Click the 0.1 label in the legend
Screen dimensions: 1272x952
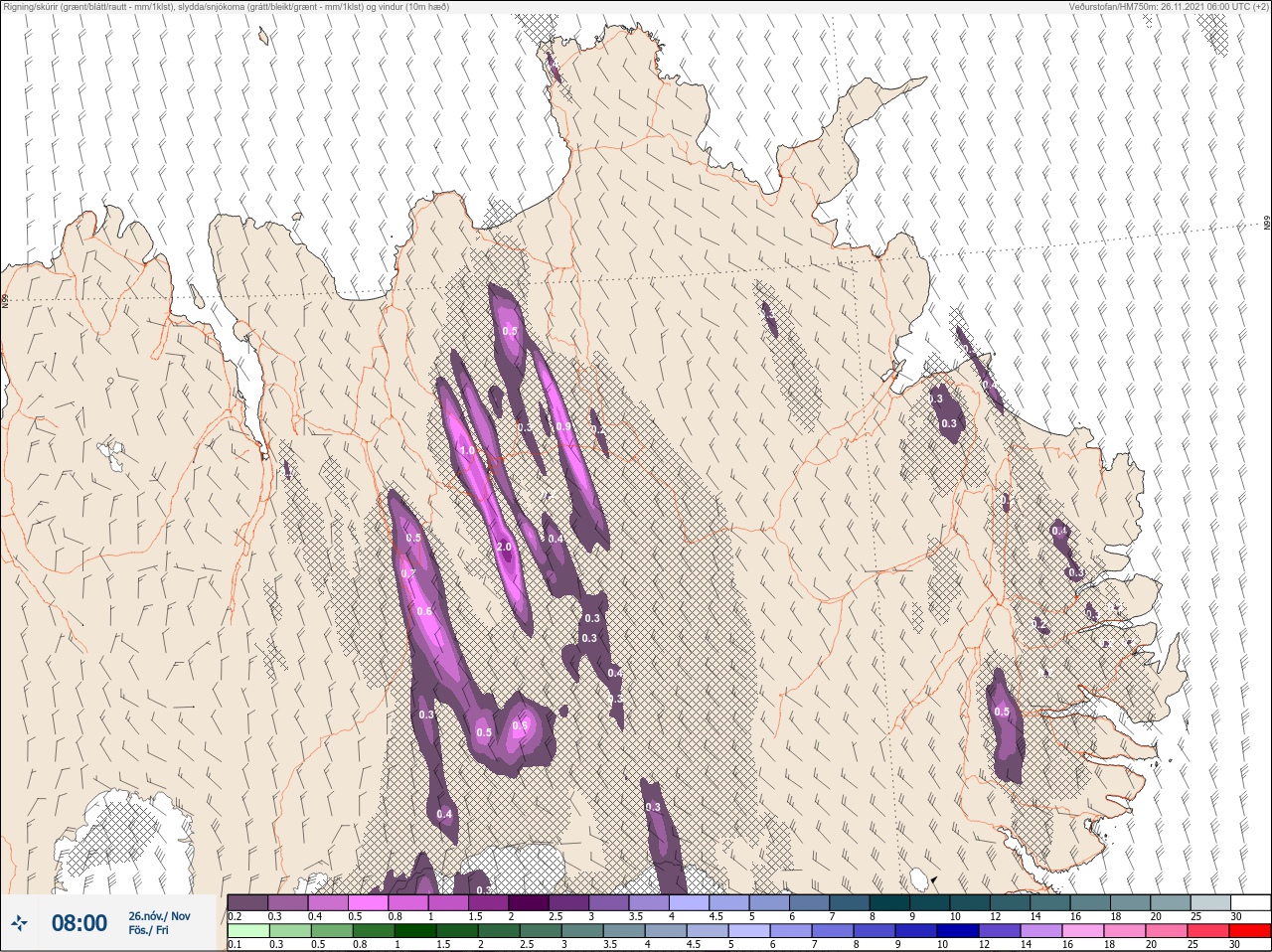(x=235, y=945)
